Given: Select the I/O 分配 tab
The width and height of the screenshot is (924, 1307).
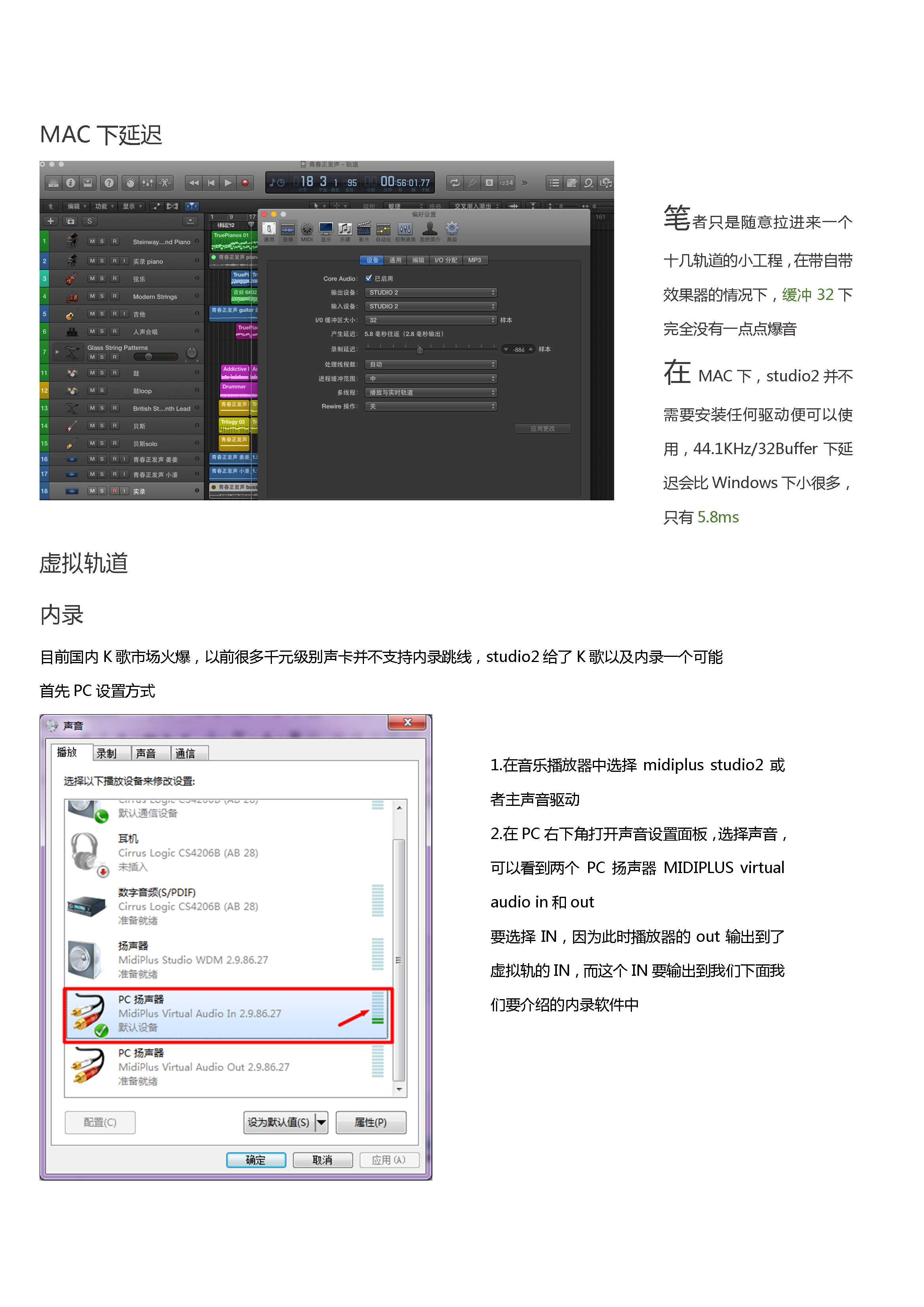Looking at the screenshot, I should [x=446, y=260].
